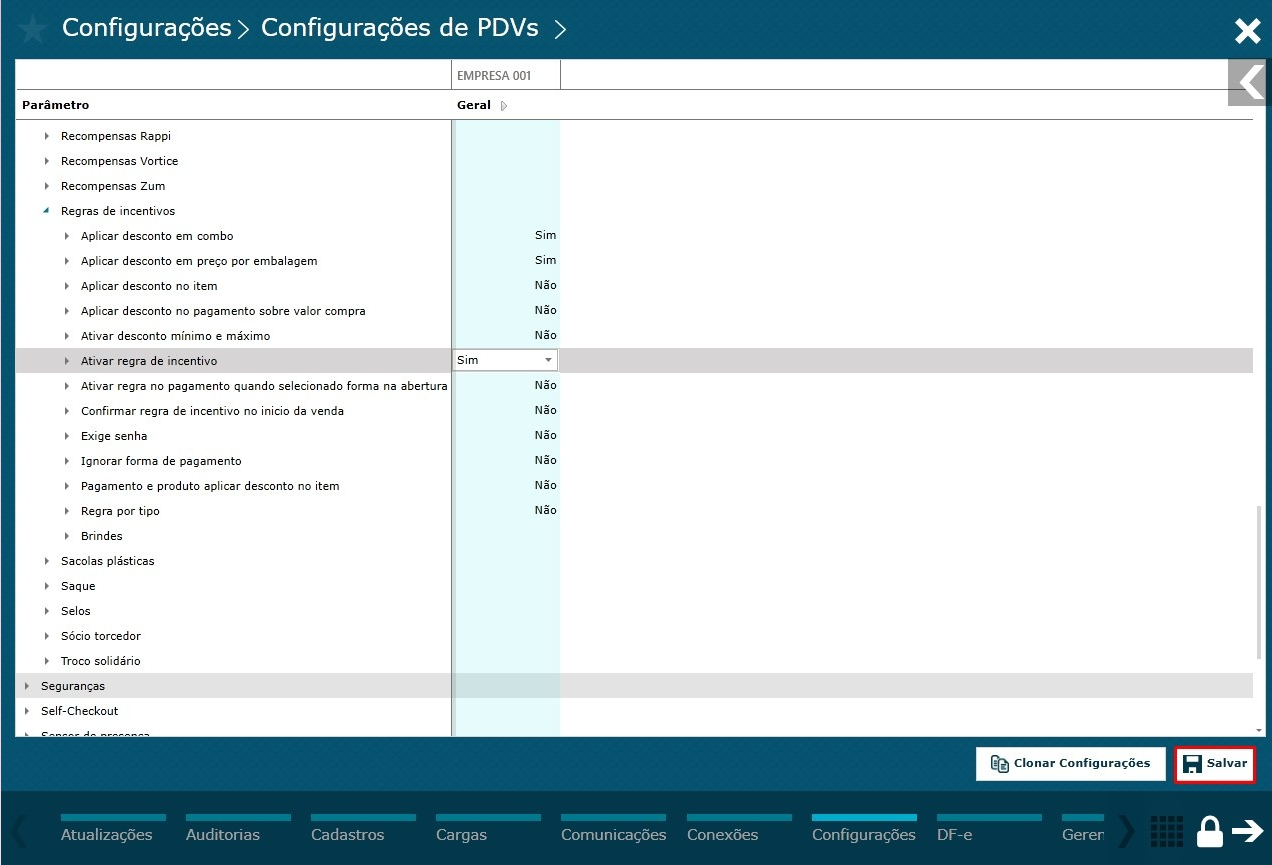Open the Configurações bottom tab

[x=864, y=833]
